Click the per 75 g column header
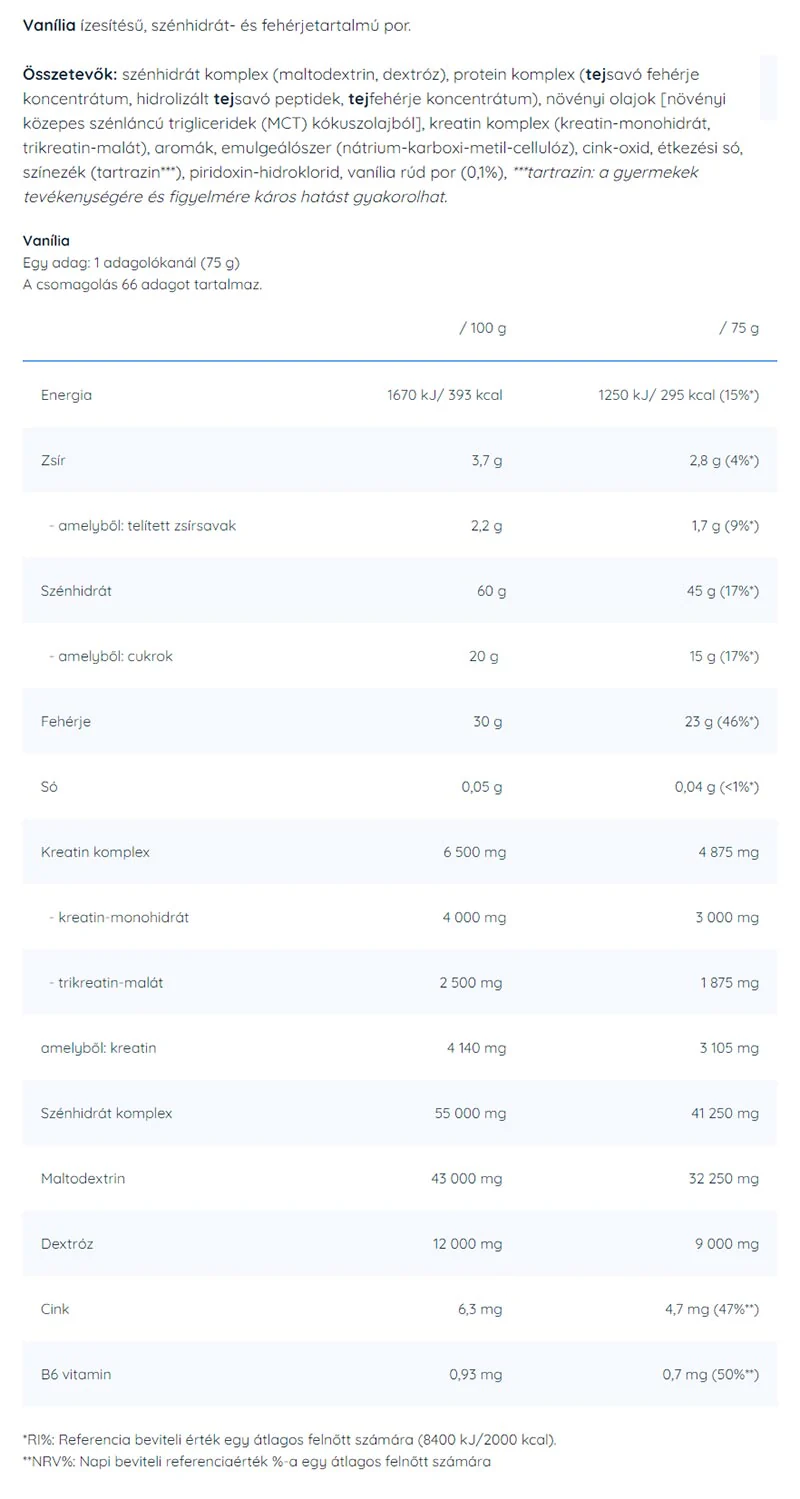800x1499 pixels. pyautogui.click(x=739, y=328)
